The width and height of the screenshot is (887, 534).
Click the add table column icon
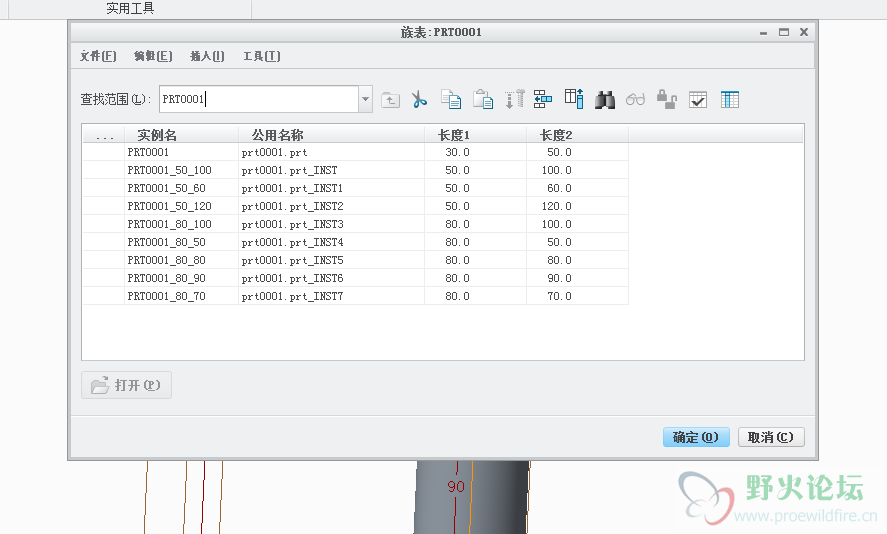pos(574,99)
